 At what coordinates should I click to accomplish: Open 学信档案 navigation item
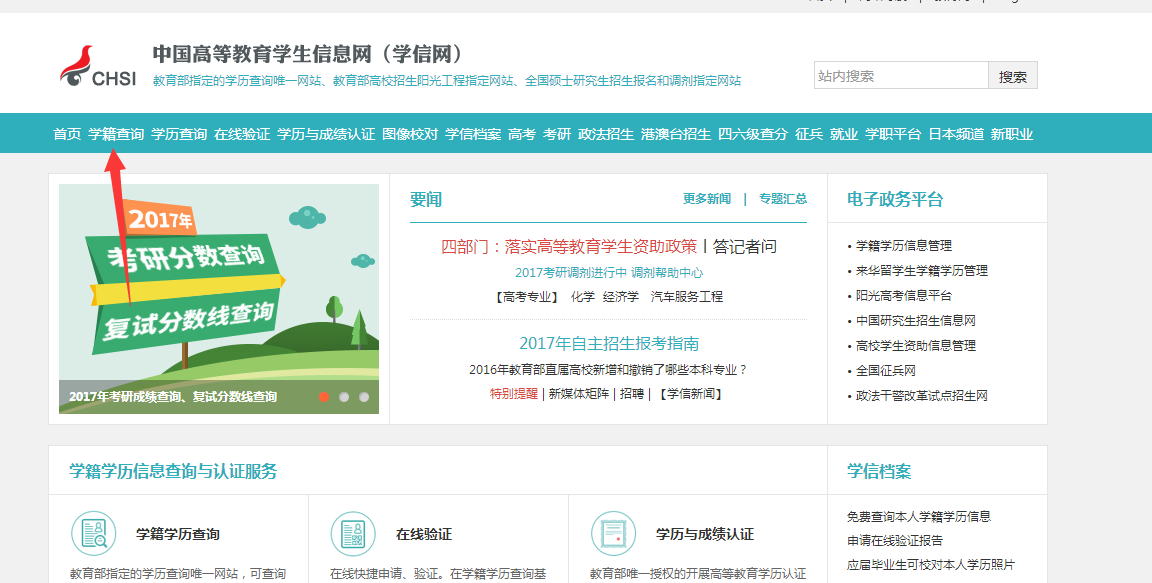473,134
